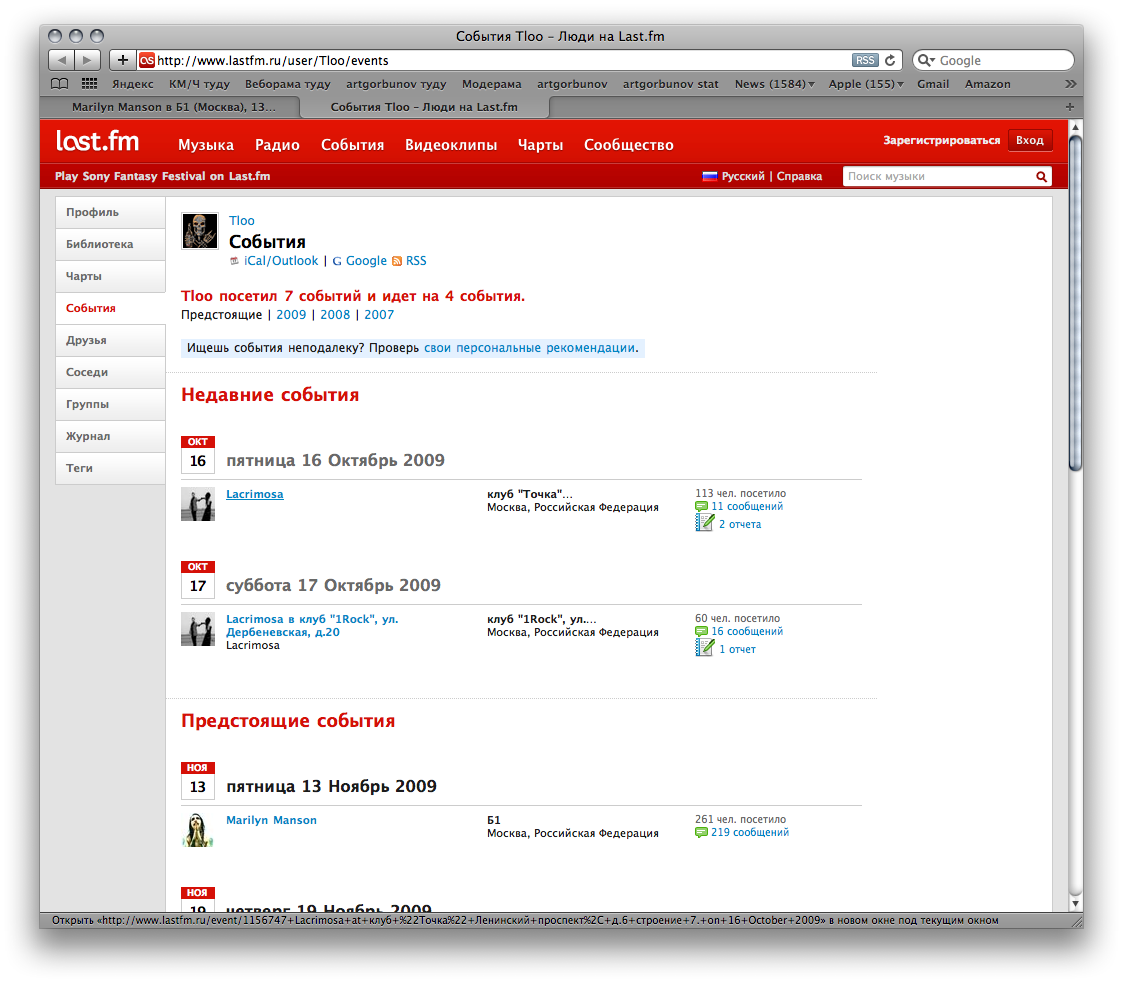The image size is (1123, 983).
Task: Expand the News (1584) bookmarks dropdown
Action: [774, 84]
